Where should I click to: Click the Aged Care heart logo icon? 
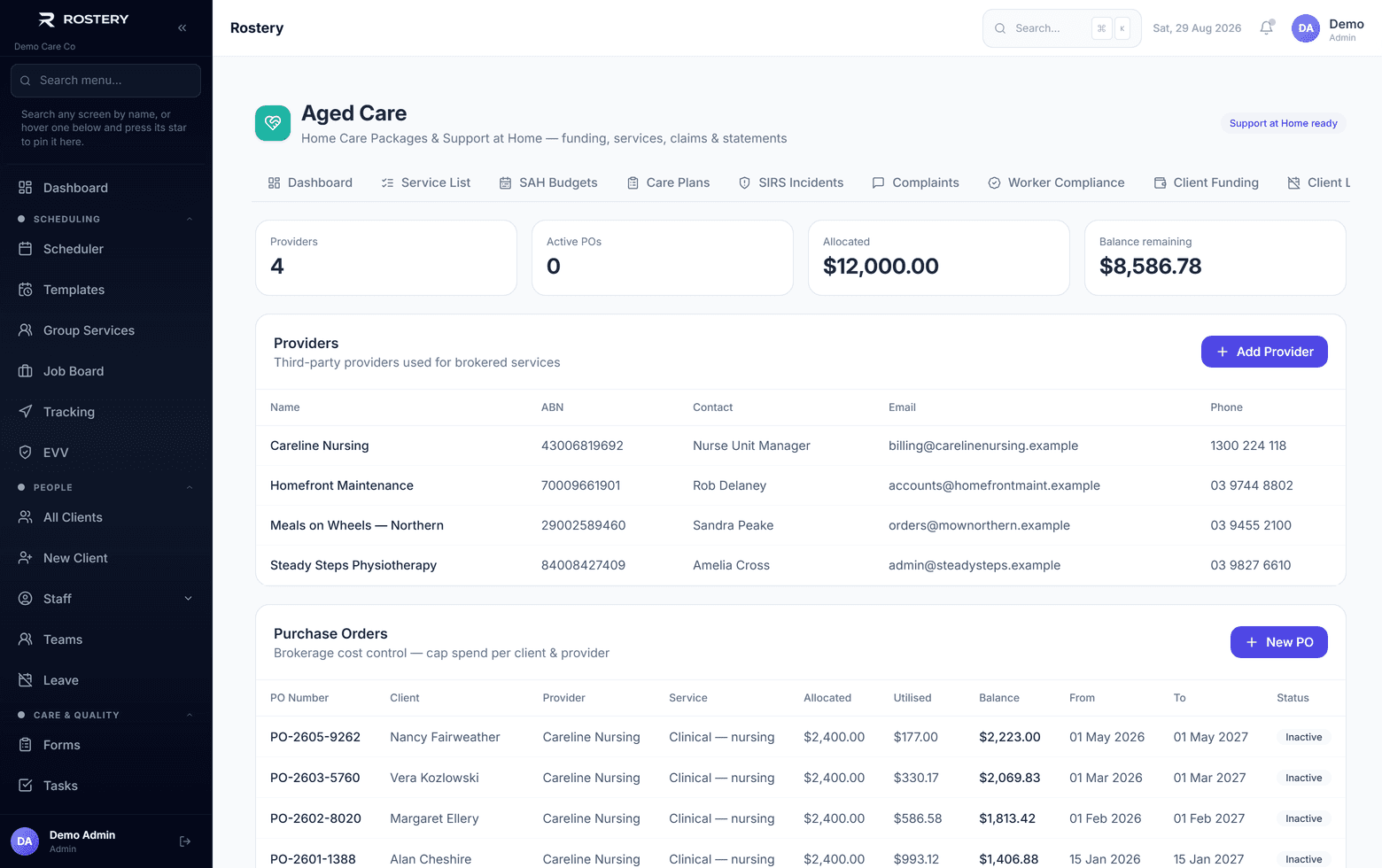[x=273, y=123]
